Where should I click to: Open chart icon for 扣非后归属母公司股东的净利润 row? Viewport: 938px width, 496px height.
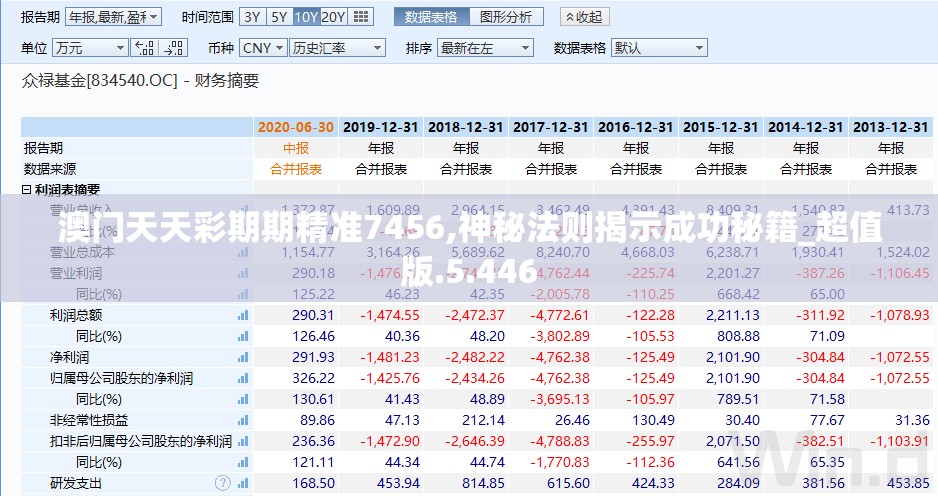click(x=242, y=441)
